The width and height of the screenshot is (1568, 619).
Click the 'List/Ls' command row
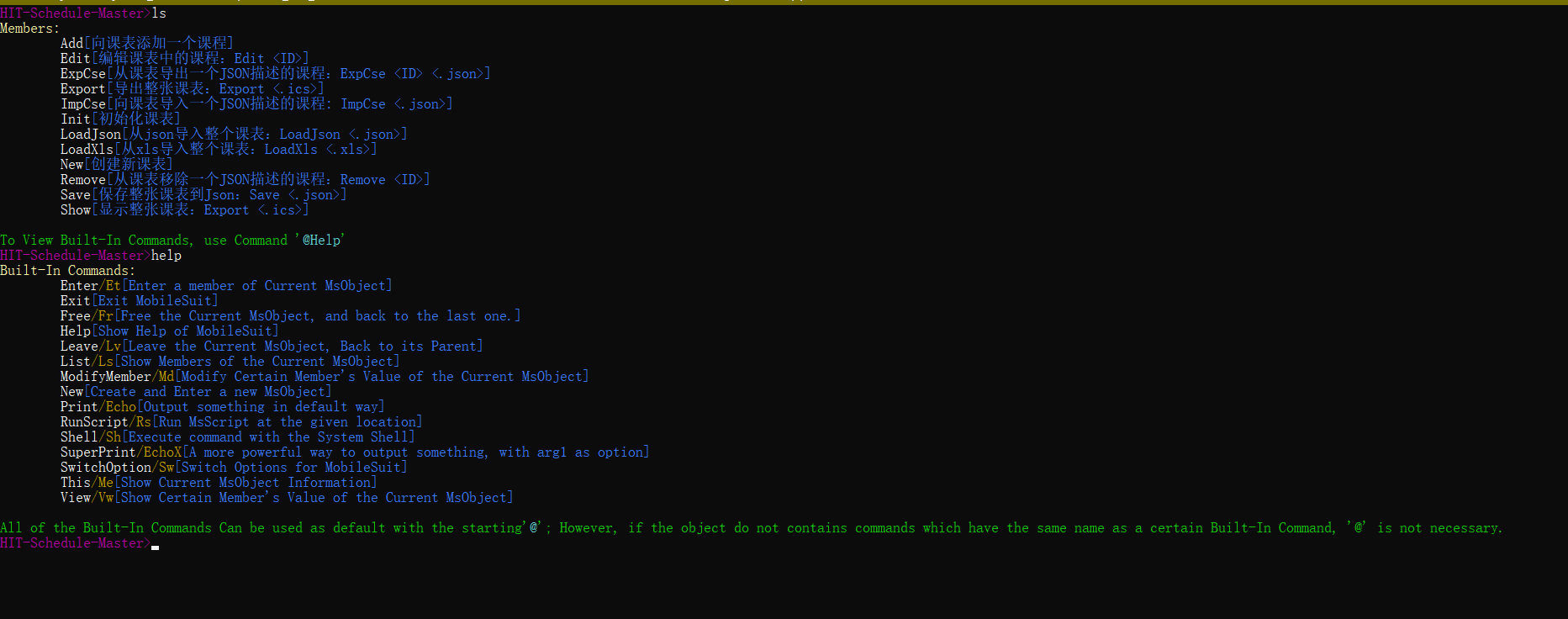click(x=230, y=361)
